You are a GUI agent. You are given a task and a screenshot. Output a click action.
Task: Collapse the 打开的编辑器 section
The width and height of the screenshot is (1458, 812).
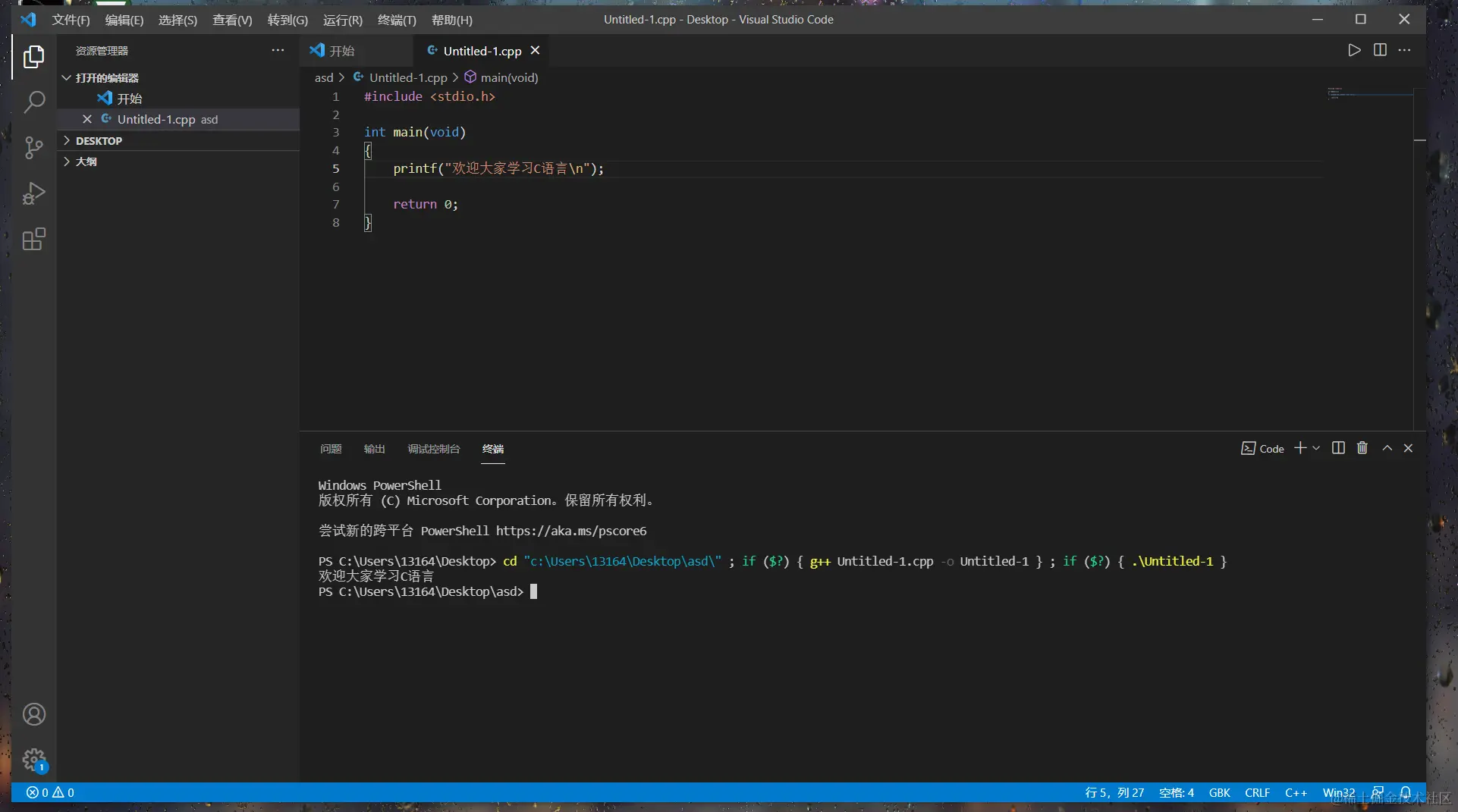pyautogui.click(x=178, y=78)
